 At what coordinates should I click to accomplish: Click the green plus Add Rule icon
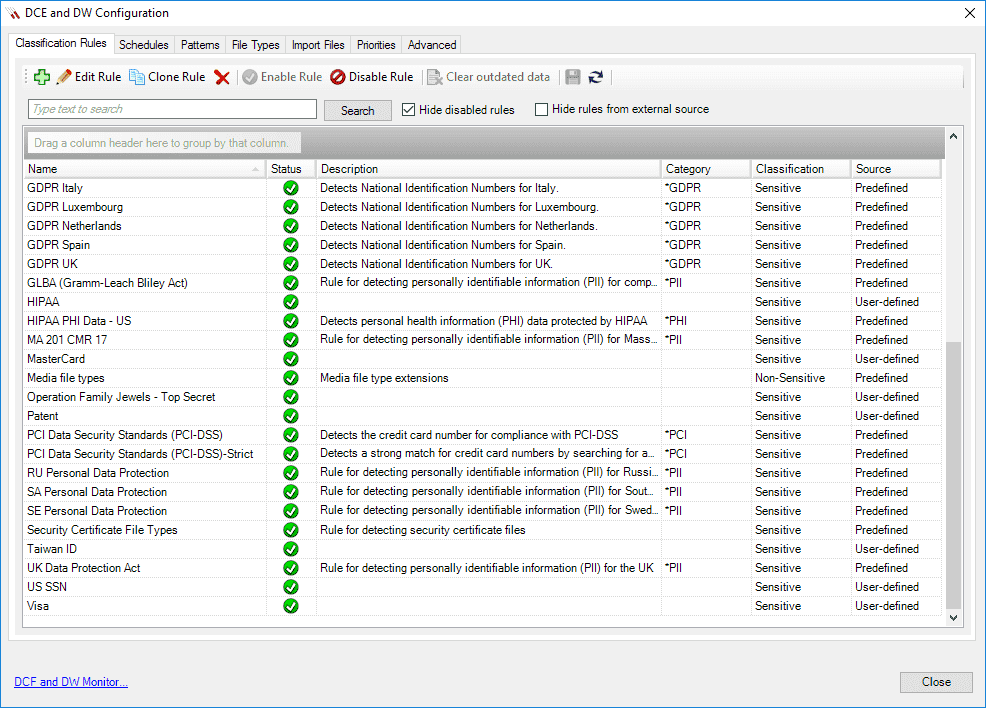point(42,77)
